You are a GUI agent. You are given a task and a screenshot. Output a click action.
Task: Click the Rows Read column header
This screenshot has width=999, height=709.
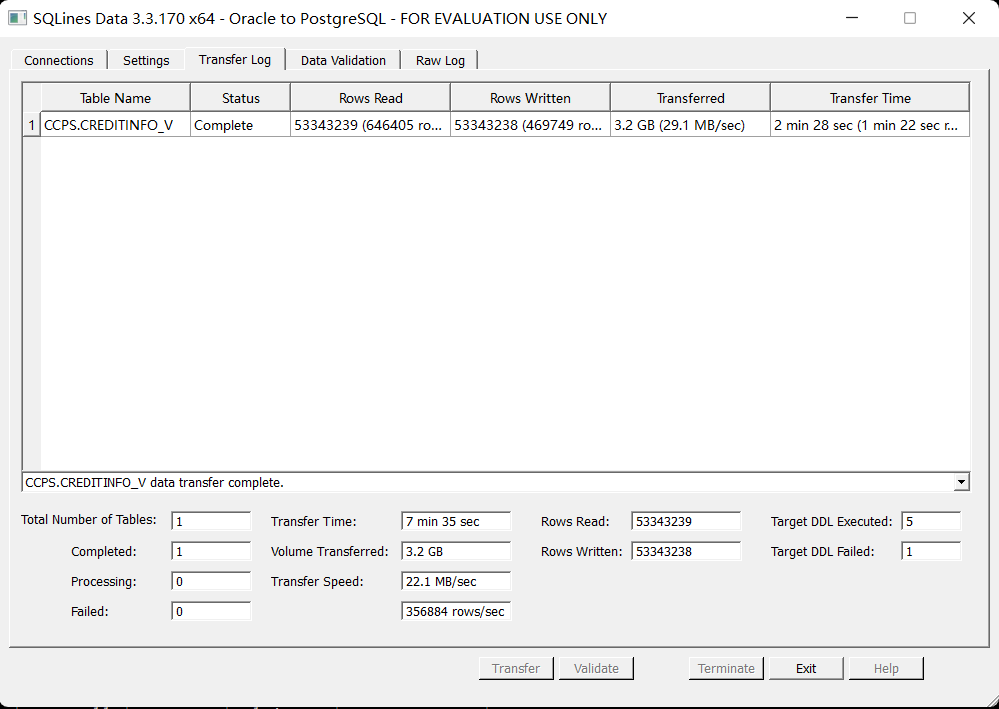click(370, 98)
